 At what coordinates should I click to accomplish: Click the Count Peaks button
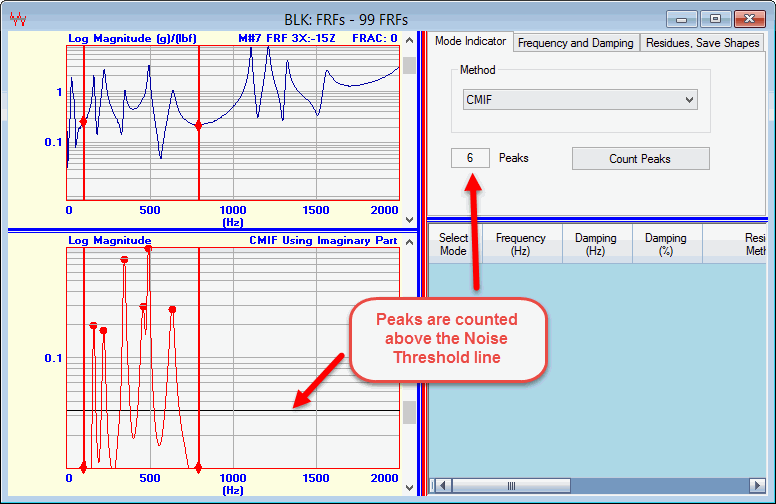(640, 158)
